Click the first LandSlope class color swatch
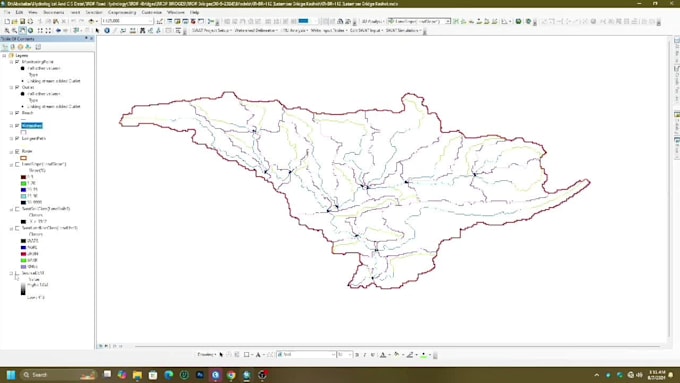Viewport: 680px width, 383px height. click(23, 177)
